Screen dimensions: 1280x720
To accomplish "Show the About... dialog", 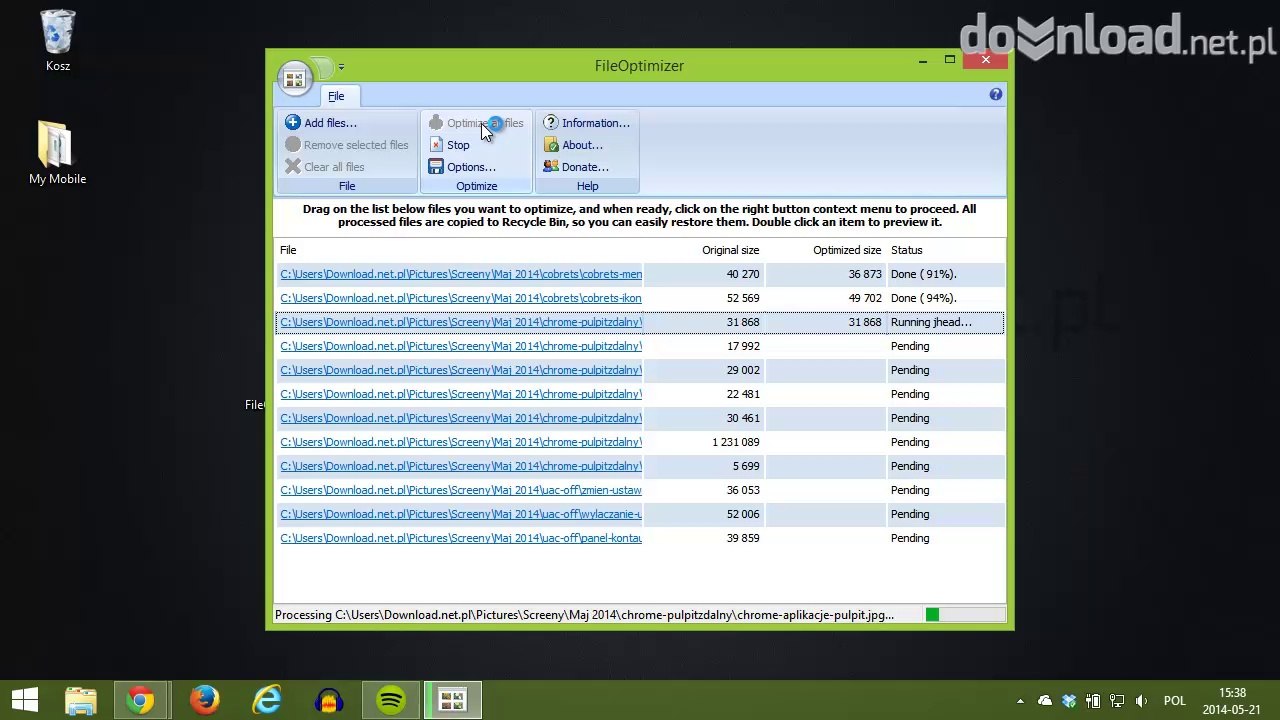I will 572,145.
